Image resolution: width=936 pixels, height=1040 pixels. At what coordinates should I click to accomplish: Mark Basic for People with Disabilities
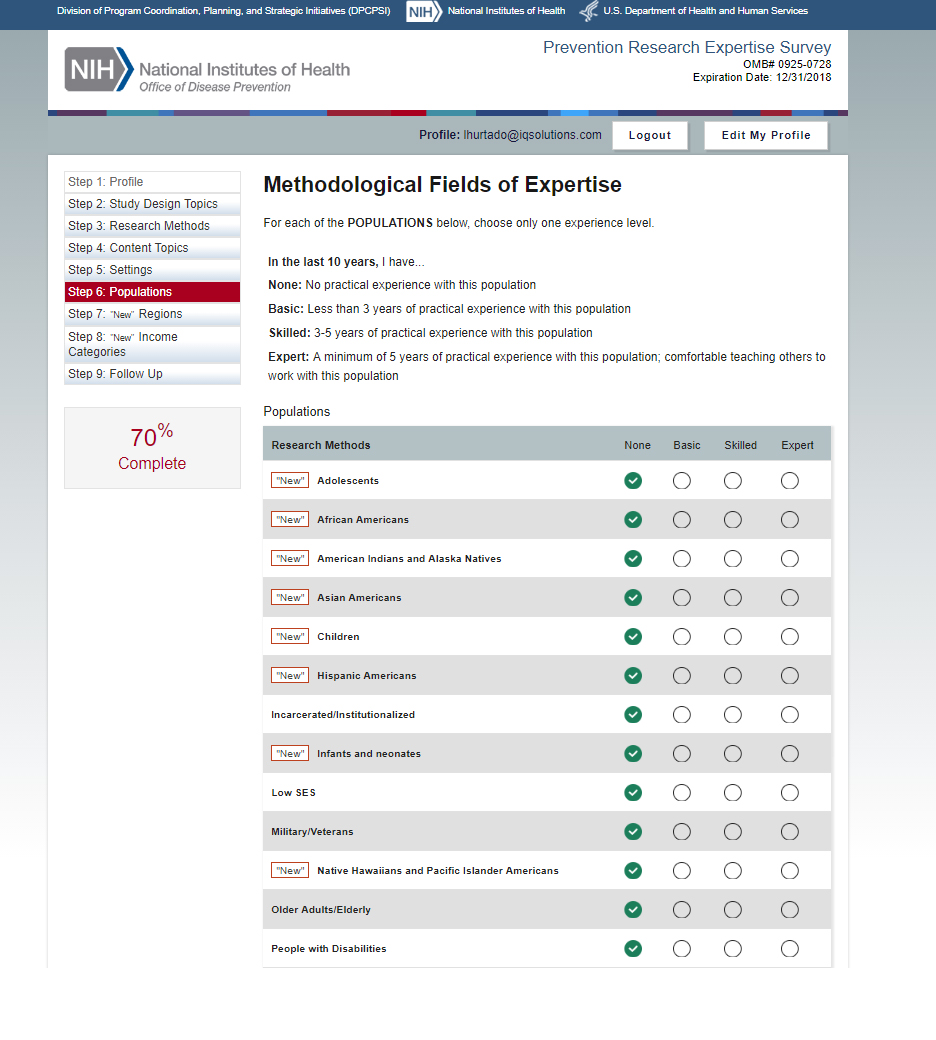pyautogui.click(x=682, y=949)
